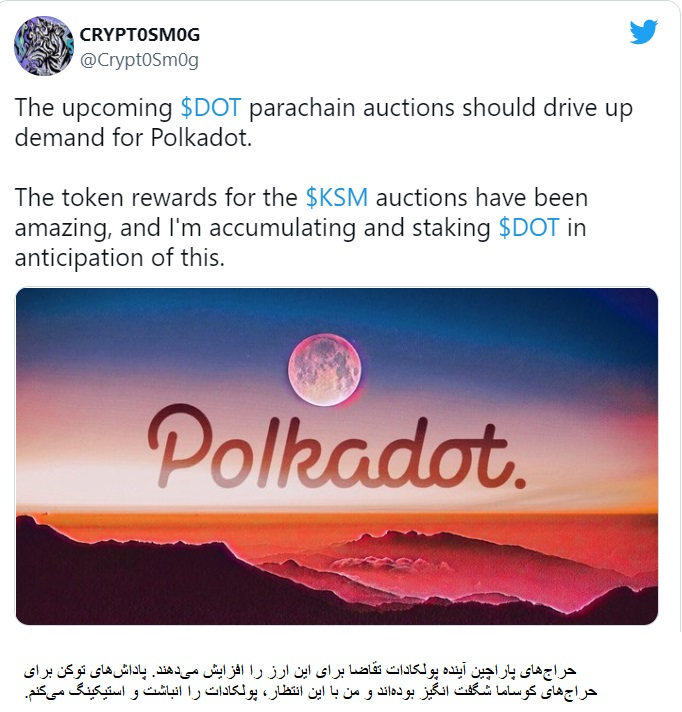Click the dot after the Polkadot logo

coord(519,481)
